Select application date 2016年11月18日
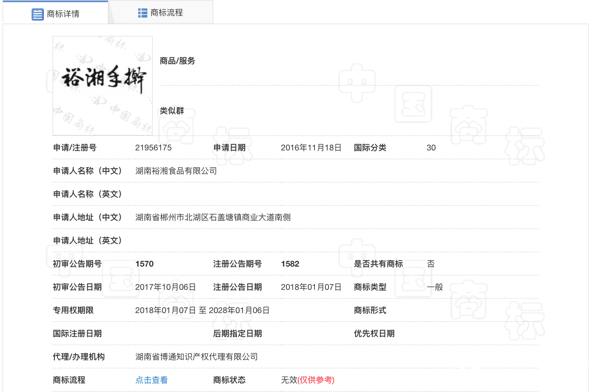 [x=311, y=148]
